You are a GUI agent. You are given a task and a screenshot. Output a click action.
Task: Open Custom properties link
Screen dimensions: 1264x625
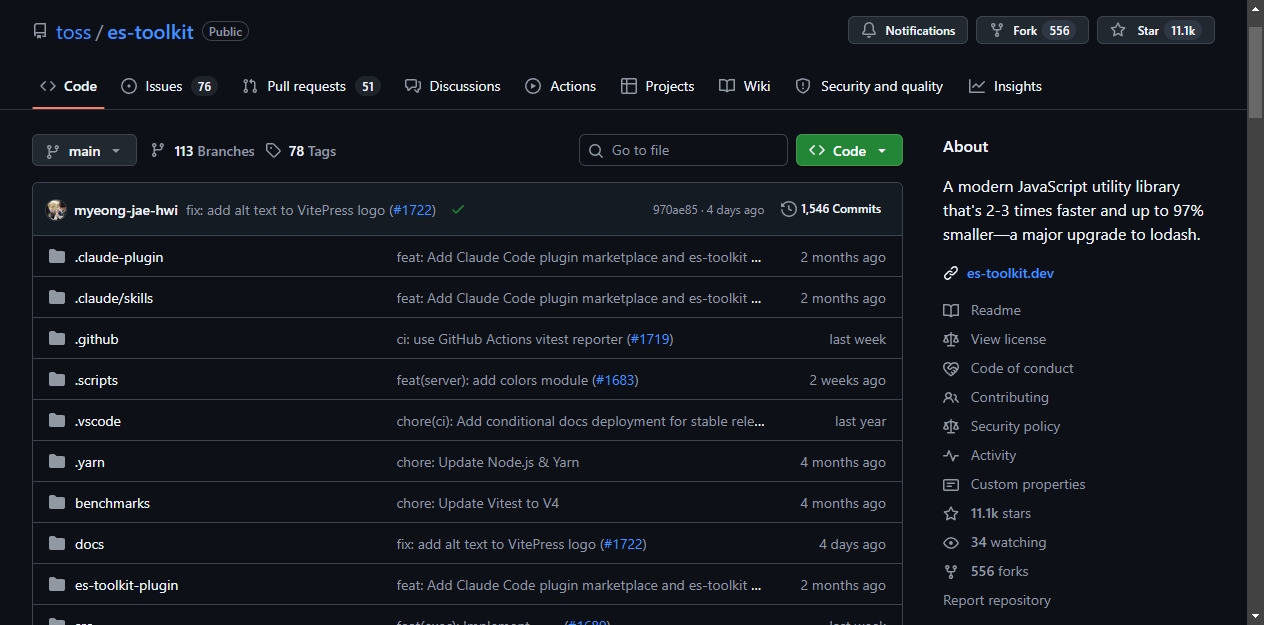1028,484
